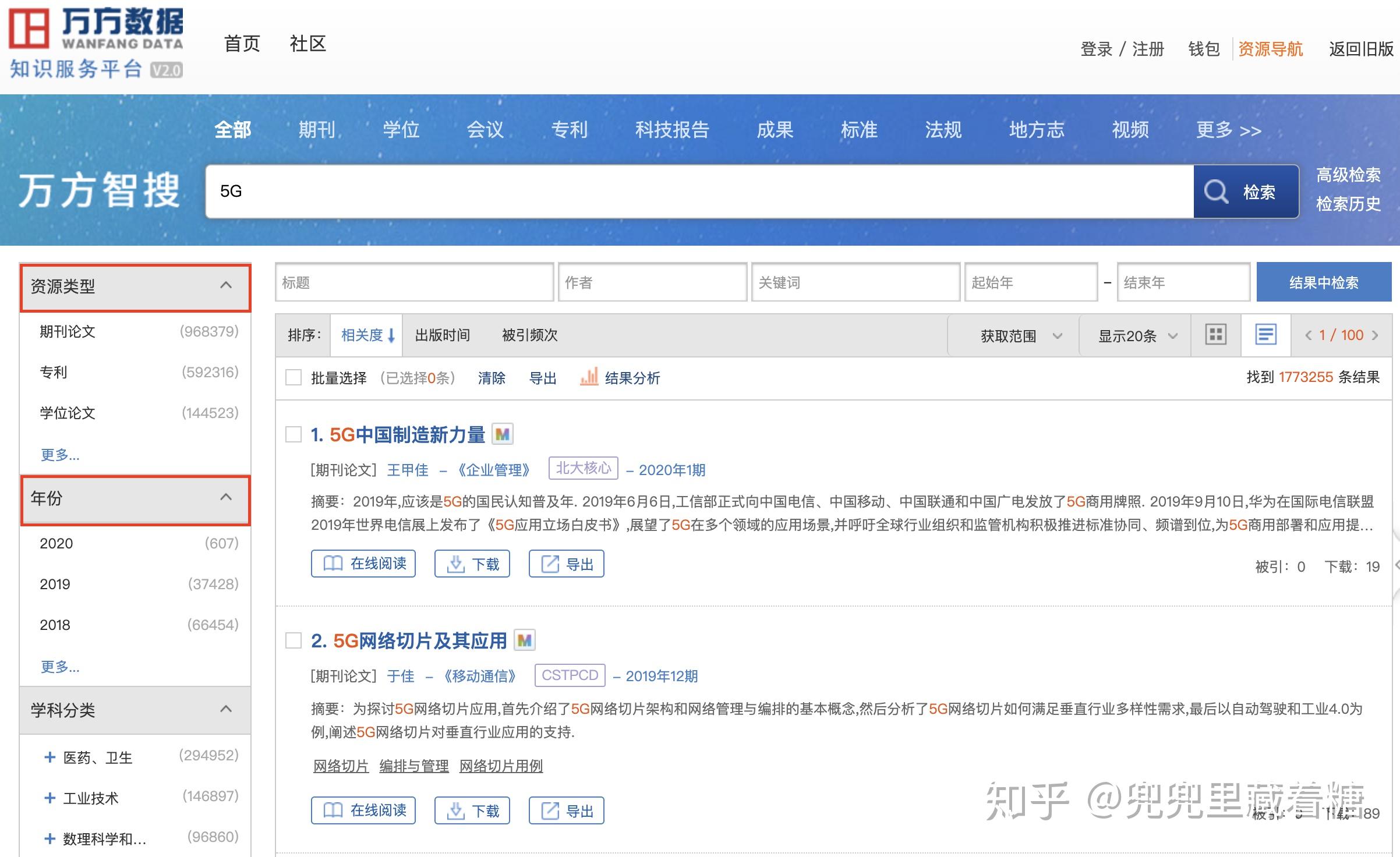Open 结果分析 bar chart icon
This screenshot has height=857, width=1400.
coord(589,377)
